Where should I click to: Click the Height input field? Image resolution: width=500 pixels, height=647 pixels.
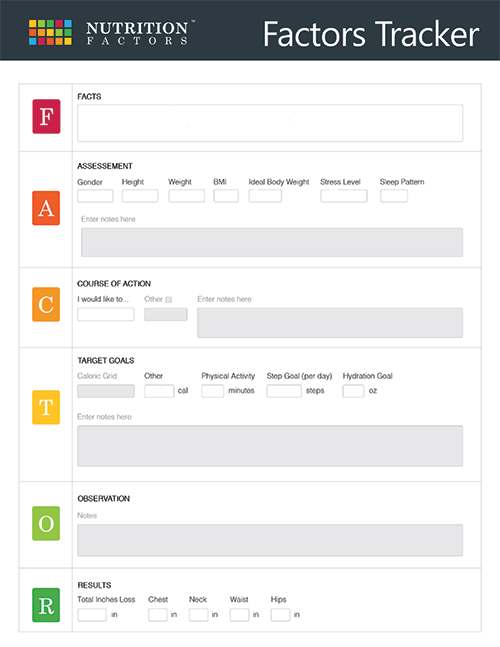point(140,196)
